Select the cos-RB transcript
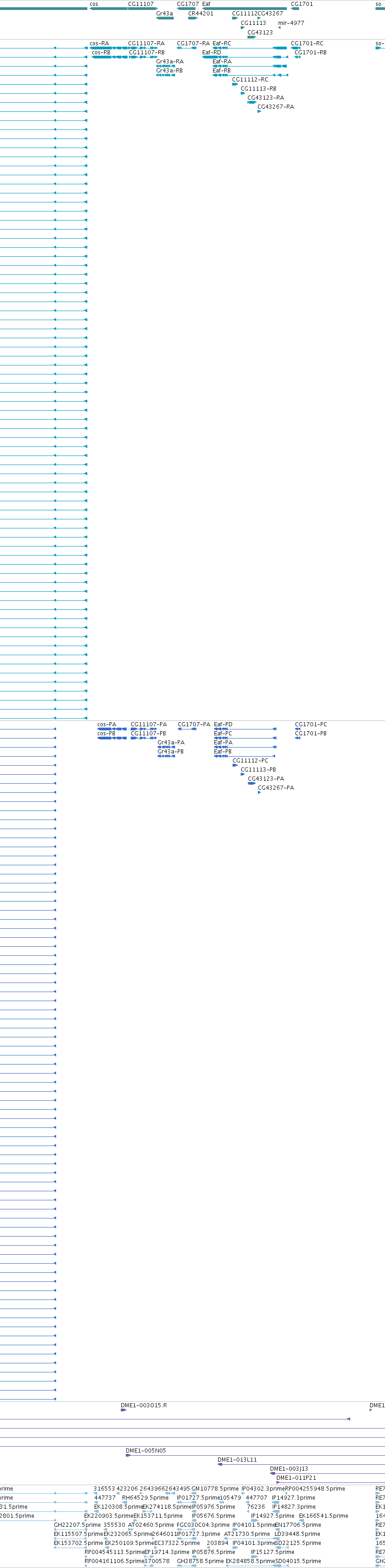This screenshot has width=385, height=1568. coord(110,57)
